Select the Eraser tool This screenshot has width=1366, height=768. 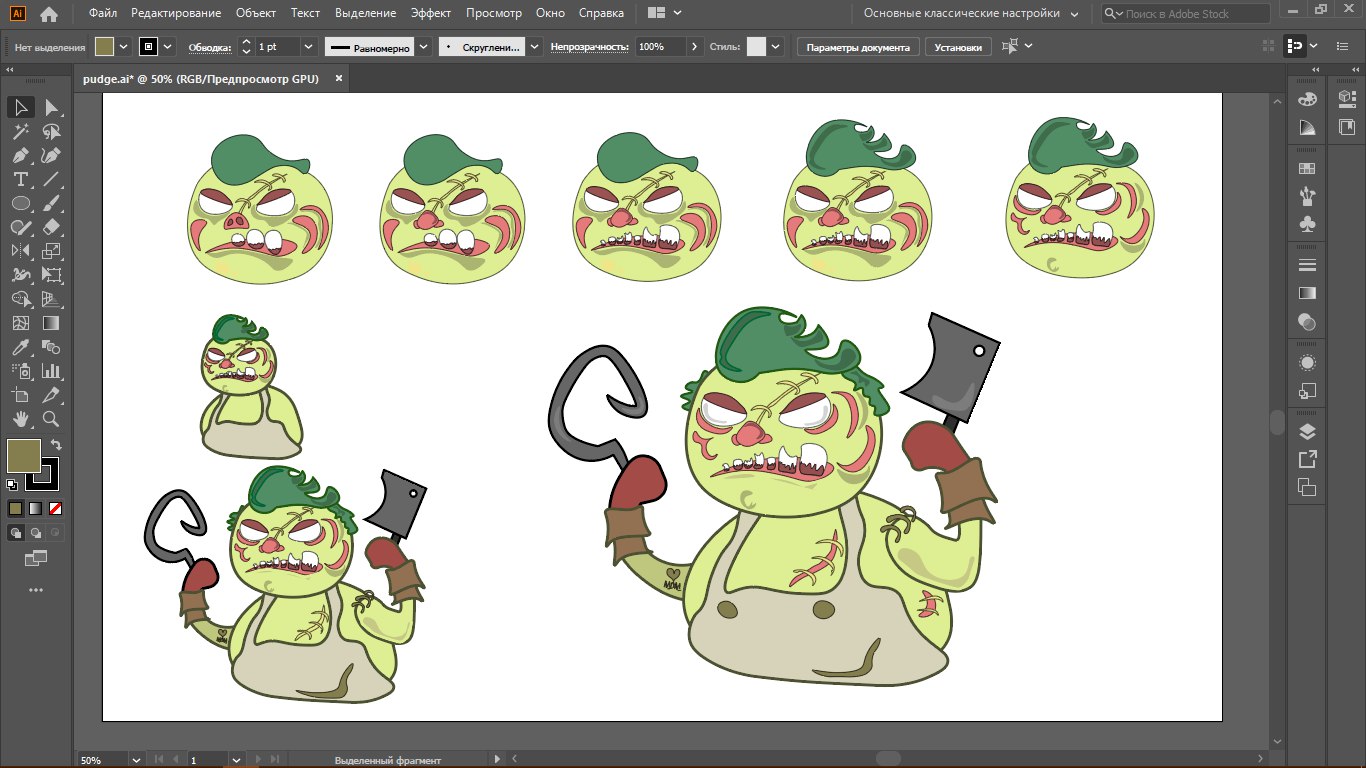point(51,227)
